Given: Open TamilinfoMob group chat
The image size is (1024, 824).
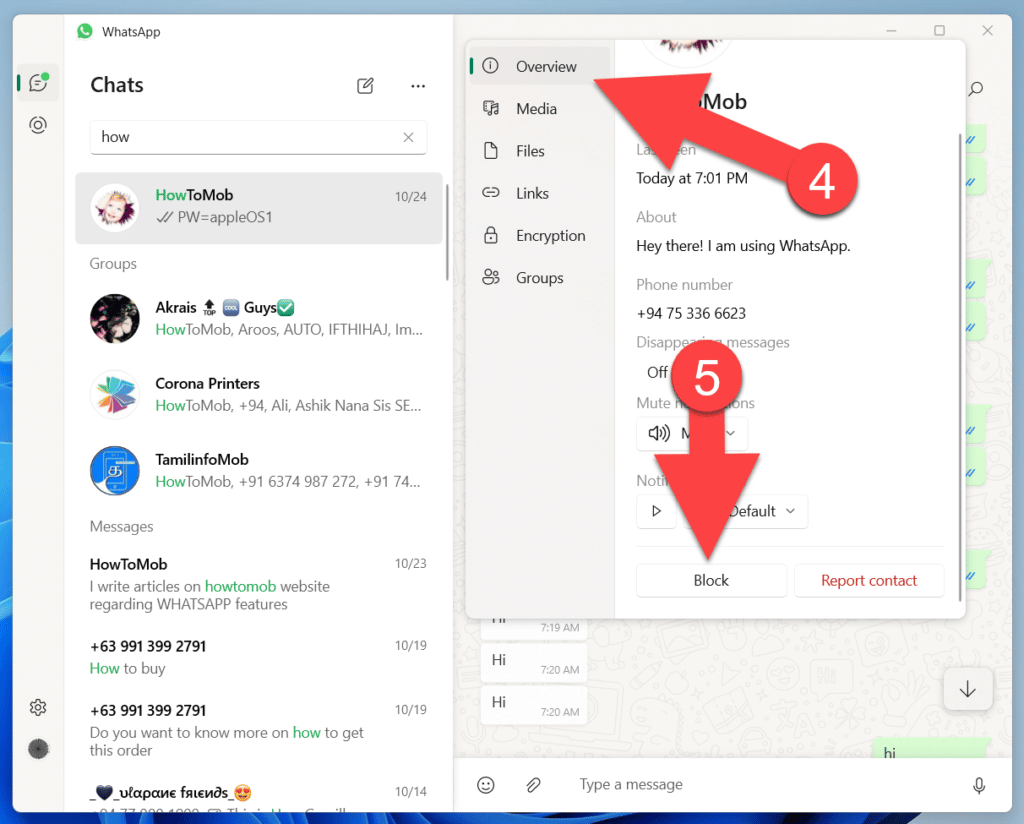Looking at the screenshot, I should 259,470.
